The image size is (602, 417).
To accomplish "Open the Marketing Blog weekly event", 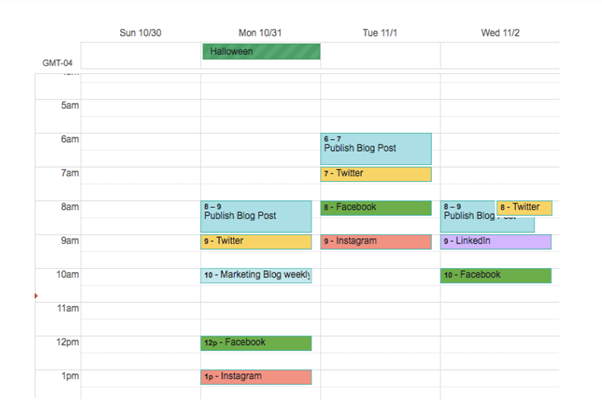I will point(256,275).
